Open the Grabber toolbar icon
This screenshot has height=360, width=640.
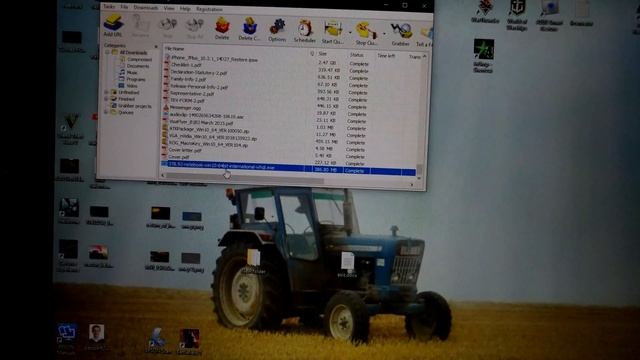pos(400,34)
